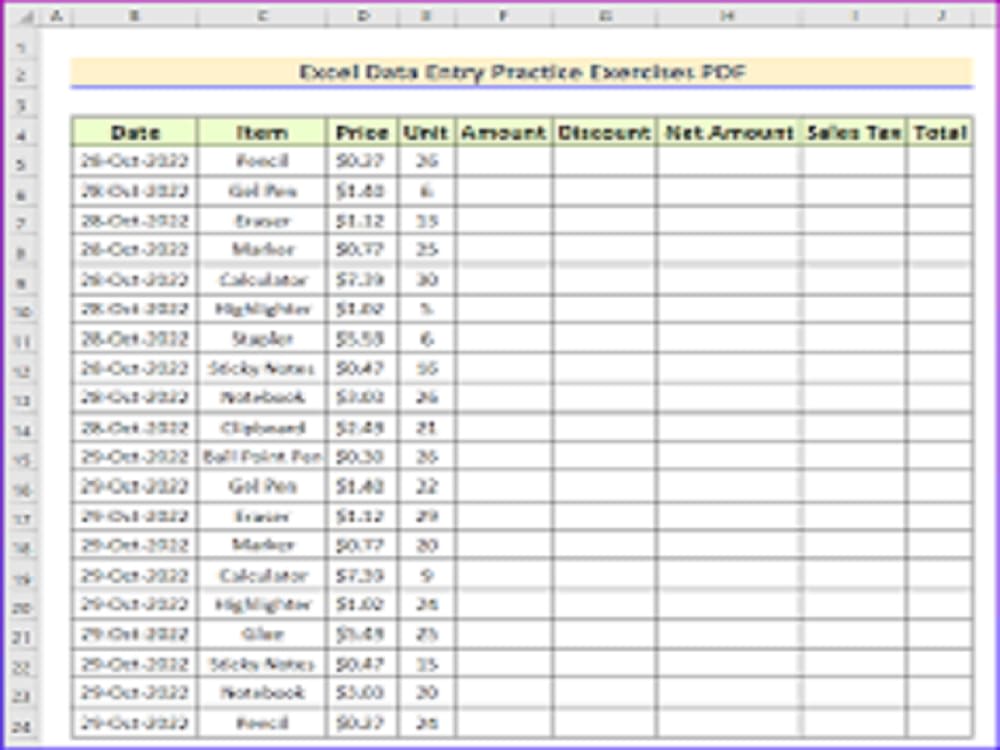Select column D header
This screenshot has height=750, width=1000.
click(362, 17)
